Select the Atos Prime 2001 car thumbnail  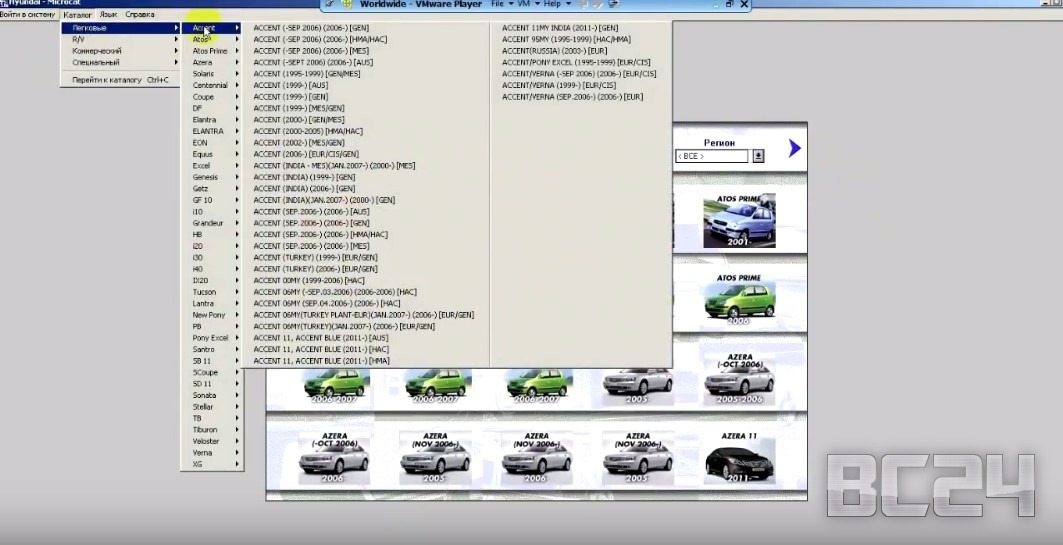[739, 221]
